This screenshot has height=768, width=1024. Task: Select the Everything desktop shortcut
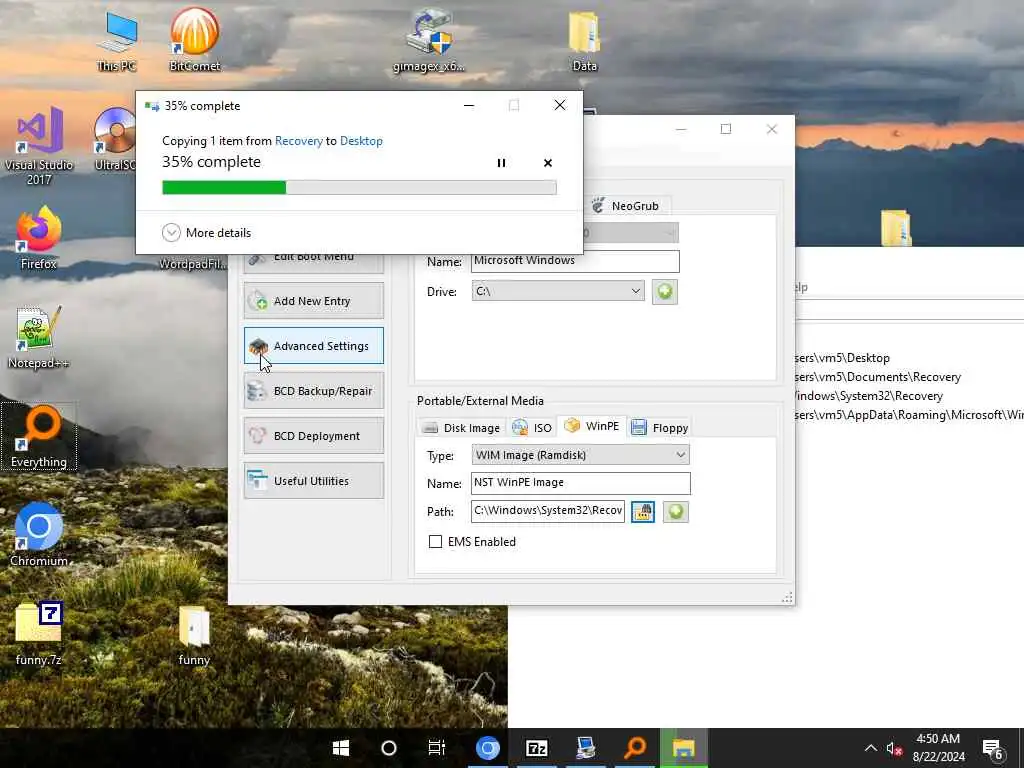click(x=39, y=436)
